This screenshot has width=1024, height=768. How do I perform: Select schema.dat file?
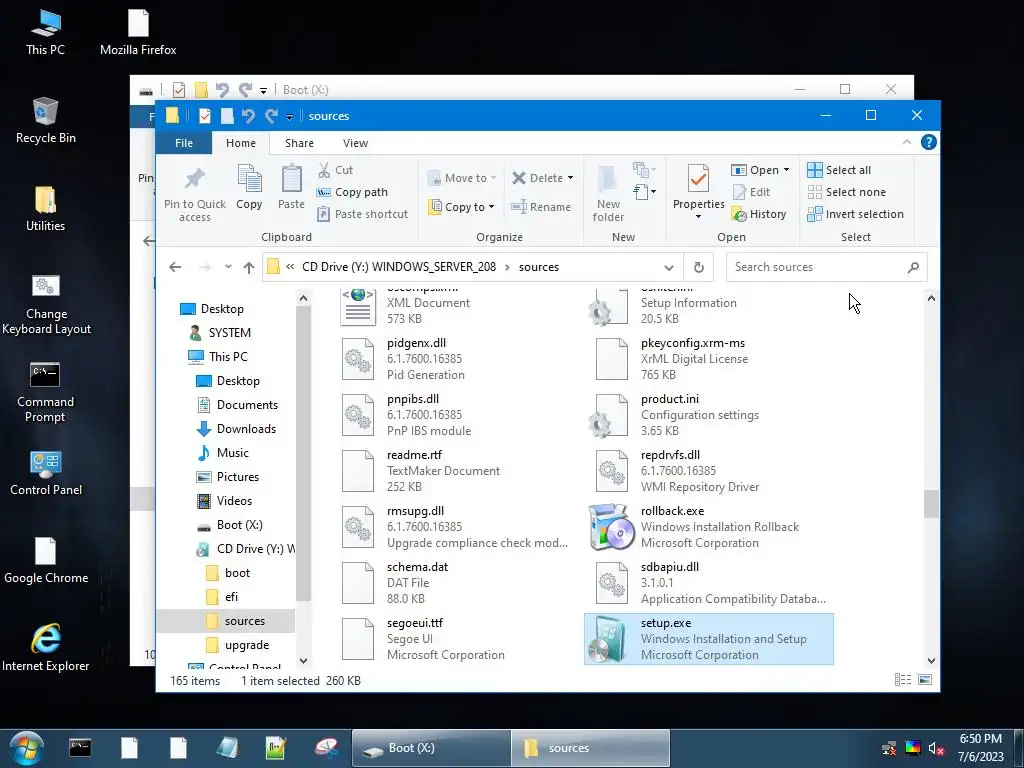tap(456, 583)
